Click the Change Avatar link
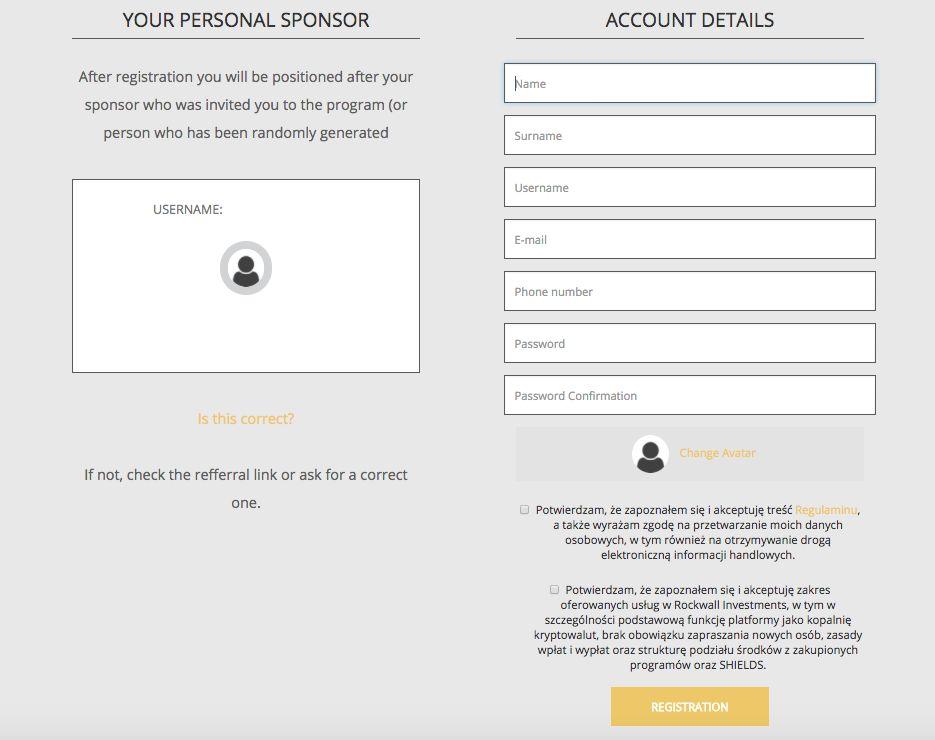Screen dimensions: 935x740 [x=717, y=453]
